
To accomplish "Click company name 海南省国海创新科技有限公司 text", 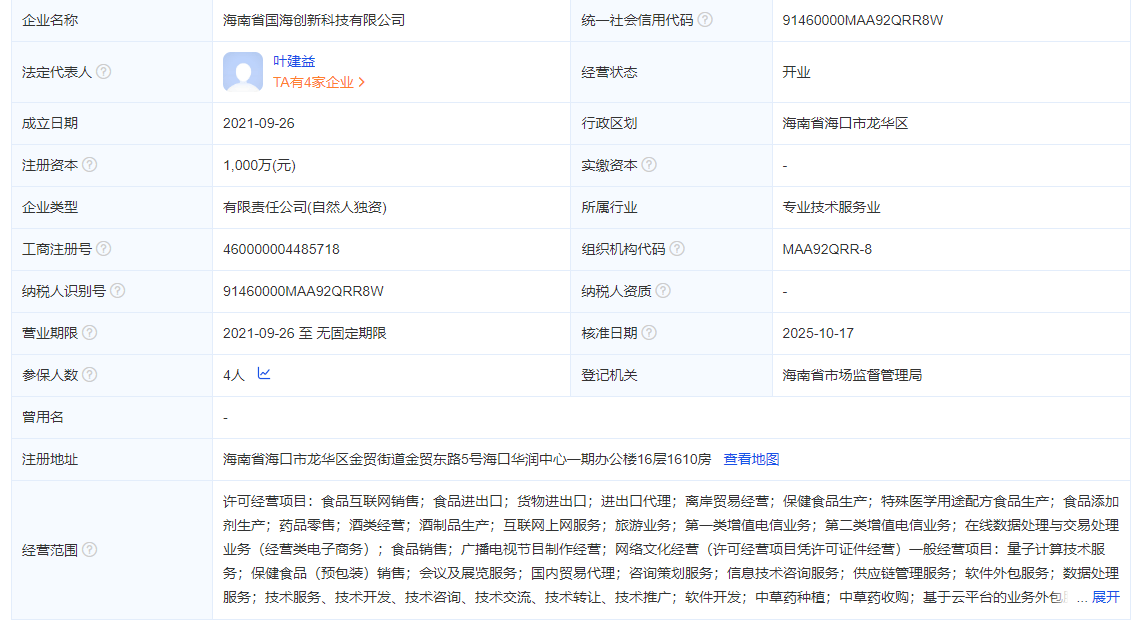I will (x=314, y=20).
